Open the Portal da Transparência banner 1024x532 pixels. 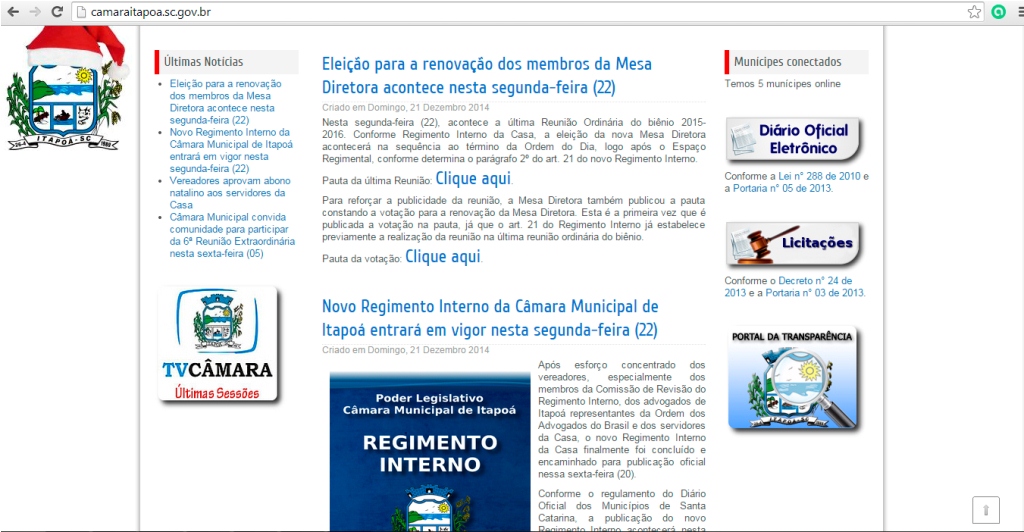tap(793, 379)
